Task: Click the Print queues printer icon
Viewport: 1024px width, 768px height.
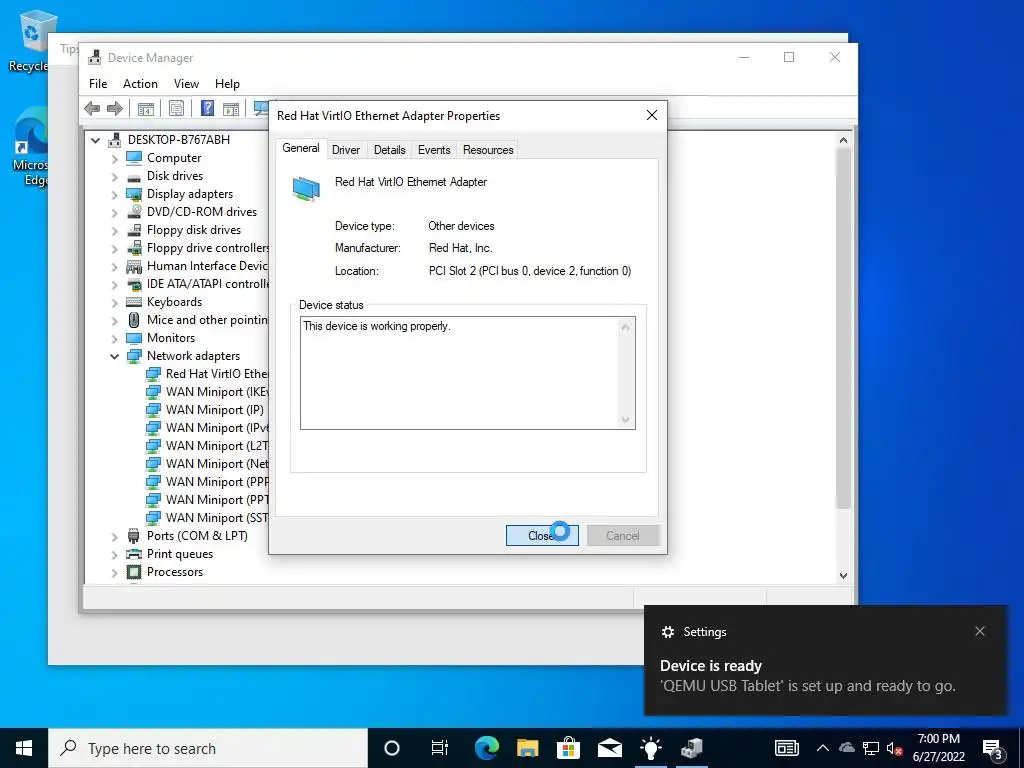Action: [134, 554]
